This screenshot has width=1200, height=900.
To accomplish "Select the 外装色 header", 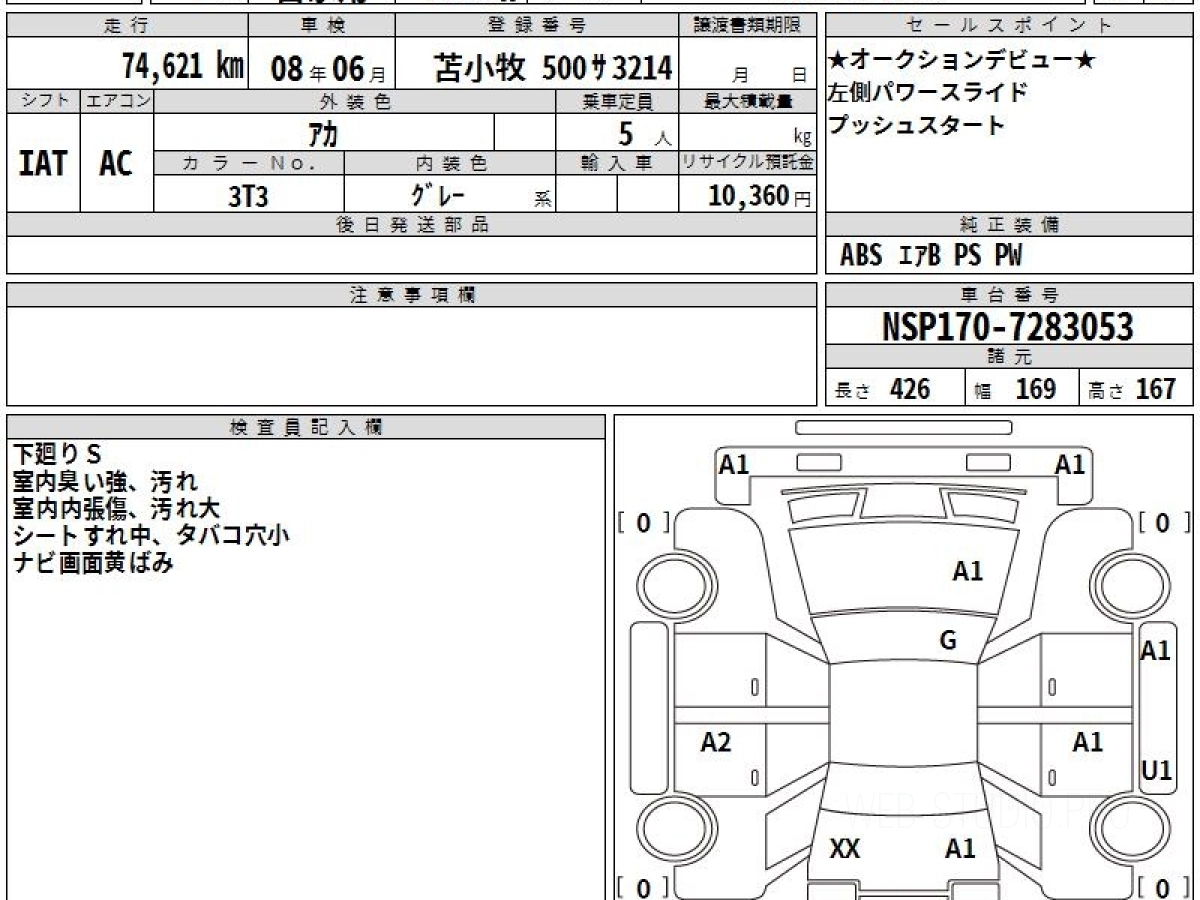I will click(x=354, y=101).
